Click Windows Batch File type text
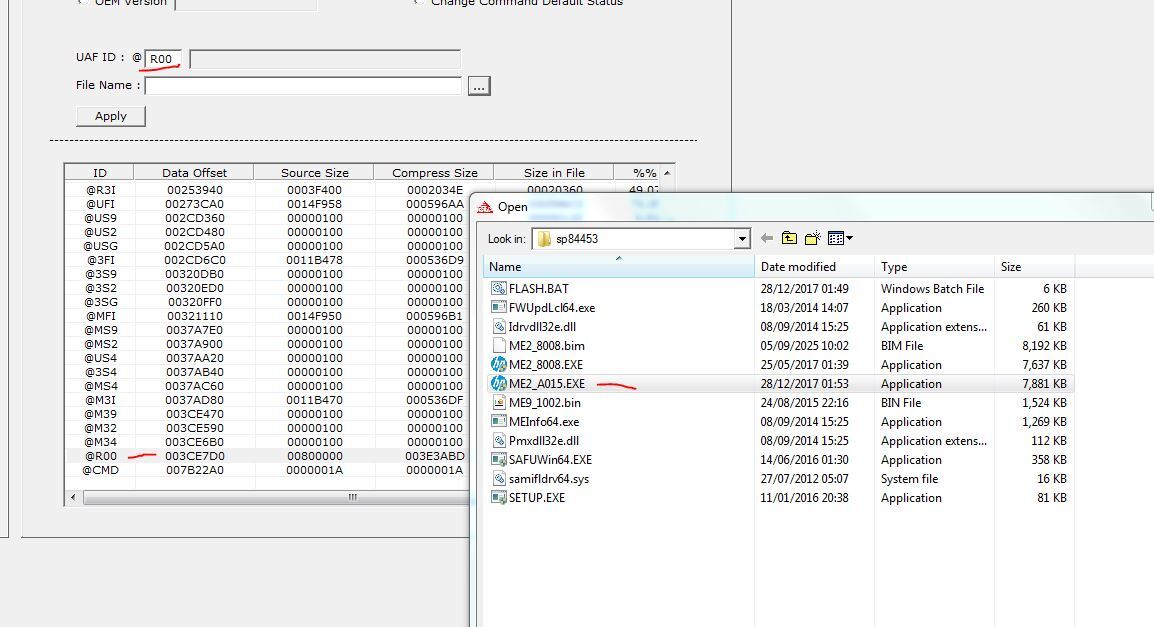The image size is (1154, 627). pos(932,288)
